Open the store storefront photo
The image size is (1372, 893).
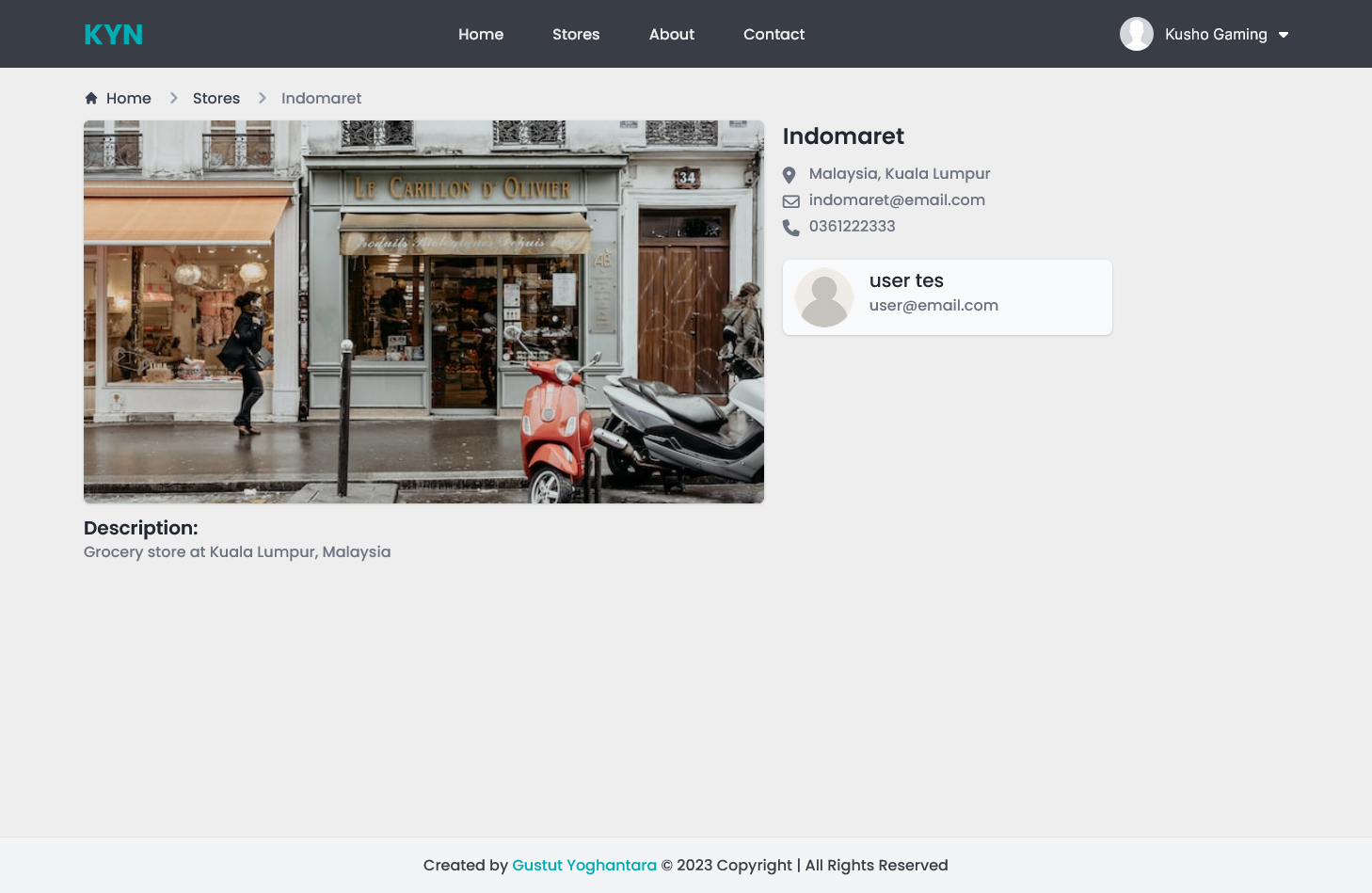(423, 311)
